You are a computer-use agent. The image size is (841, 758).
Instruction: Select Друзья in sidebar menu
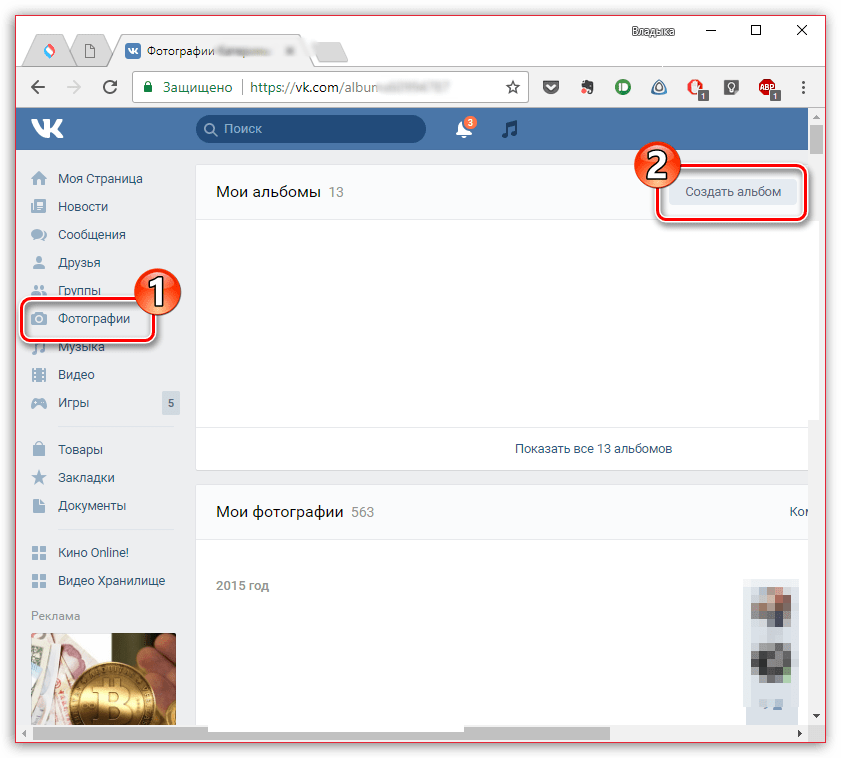pos(79,263)
